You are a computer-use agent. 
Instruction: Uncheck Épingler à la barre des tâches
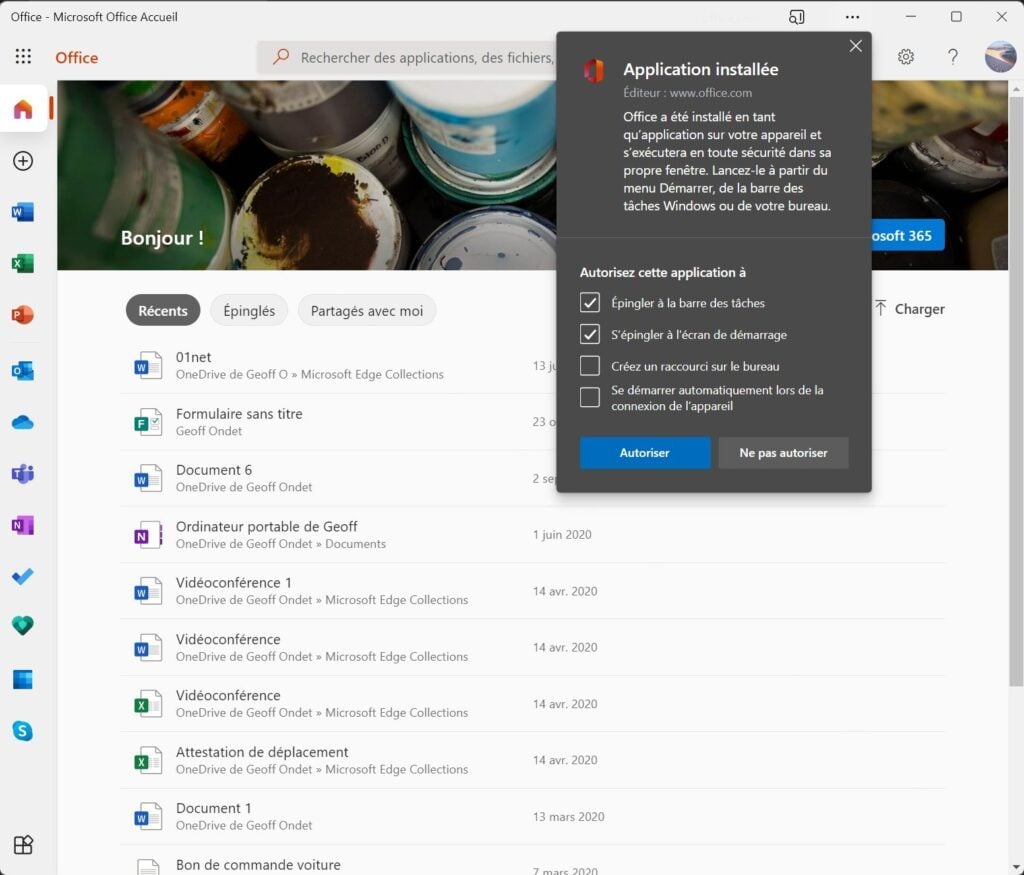tap(590, 302)
